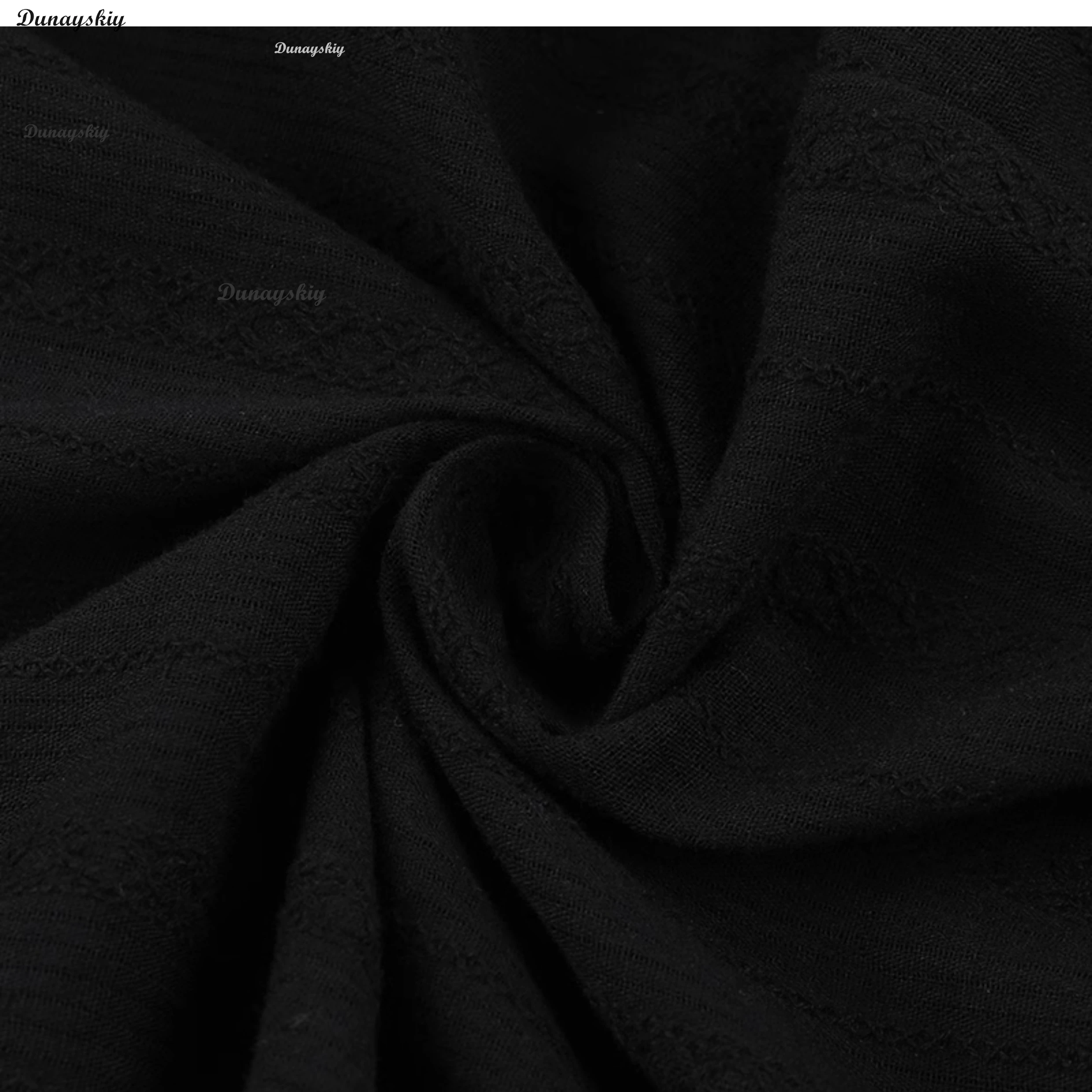This screenshot has width=1092, height=1092.
Task: Click the black fabric photo's bottom-left corner
Action: pyautogui.click(x=4, y=1088)
